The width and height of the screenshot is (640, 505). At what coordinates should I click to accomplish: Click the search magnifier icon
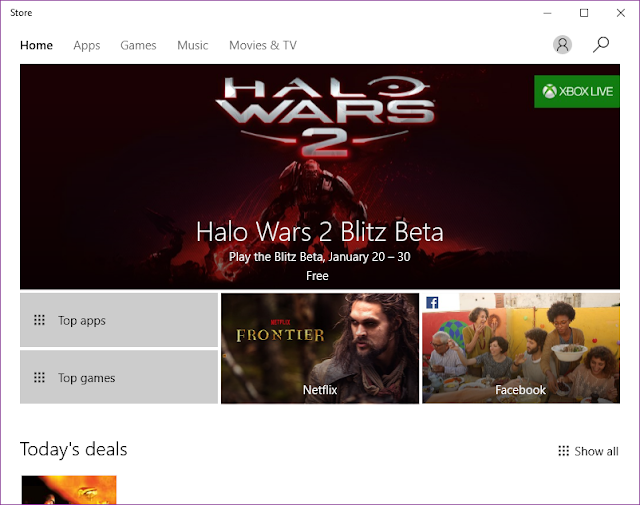click(601, 44)
